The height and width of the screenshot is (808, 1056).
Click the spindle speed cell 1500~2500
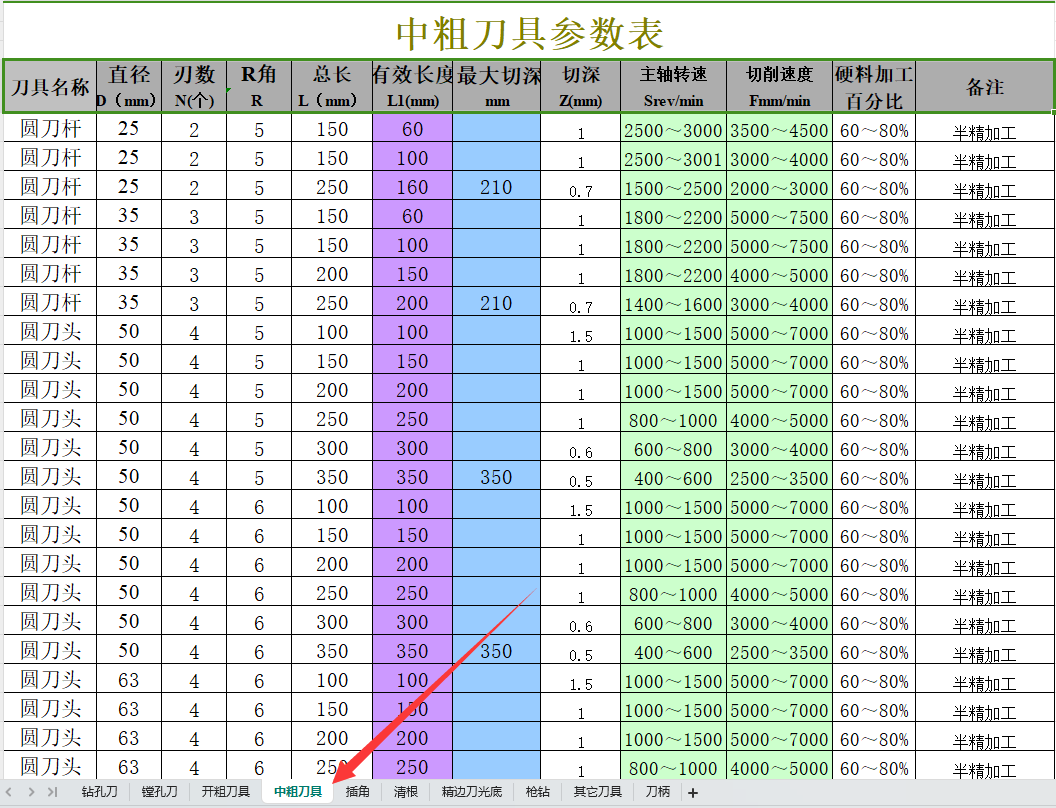pos(673,187)
